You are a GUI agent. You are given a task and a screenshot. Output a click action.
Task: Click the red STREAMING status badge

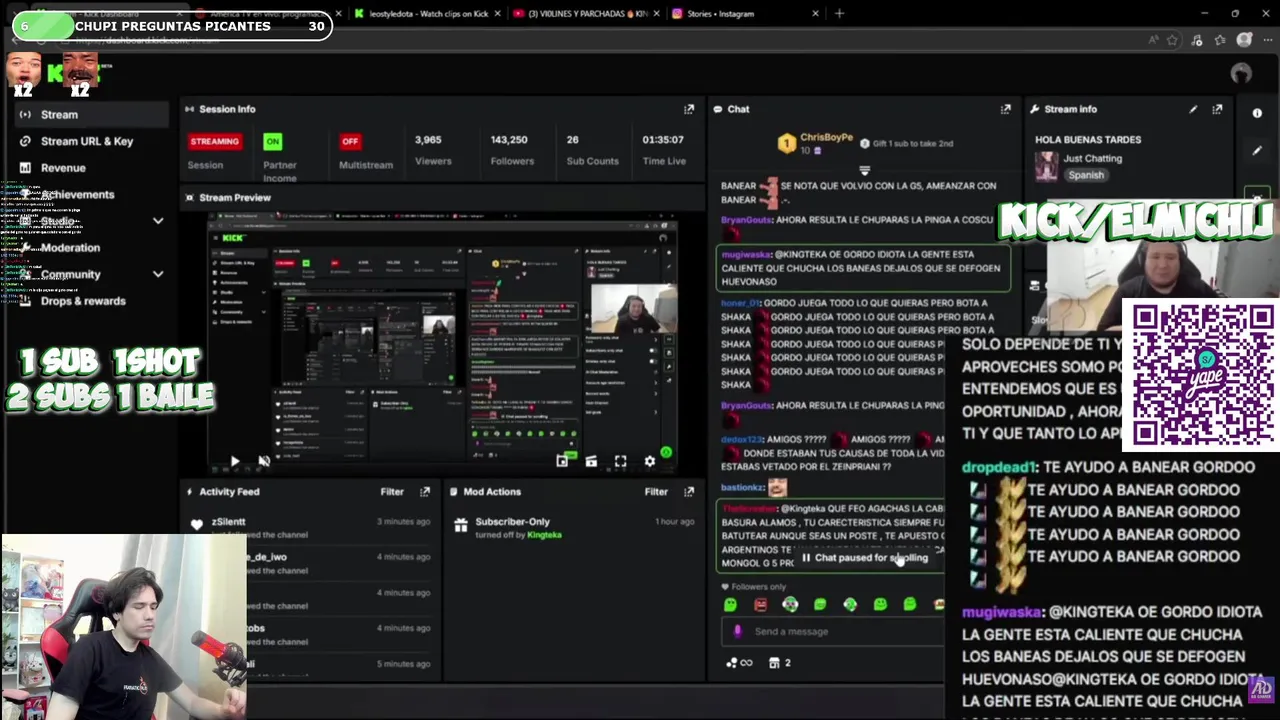pyautogui.click(x=214, y=141)
